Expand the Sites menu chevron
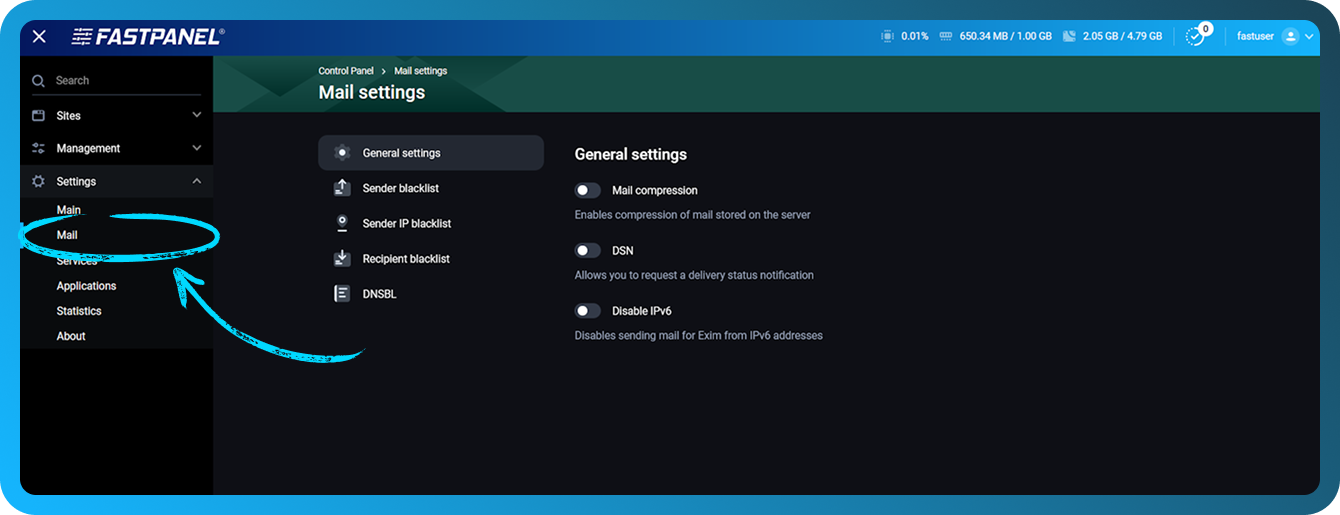This screenshot has width=1340, height=515. 196,116
